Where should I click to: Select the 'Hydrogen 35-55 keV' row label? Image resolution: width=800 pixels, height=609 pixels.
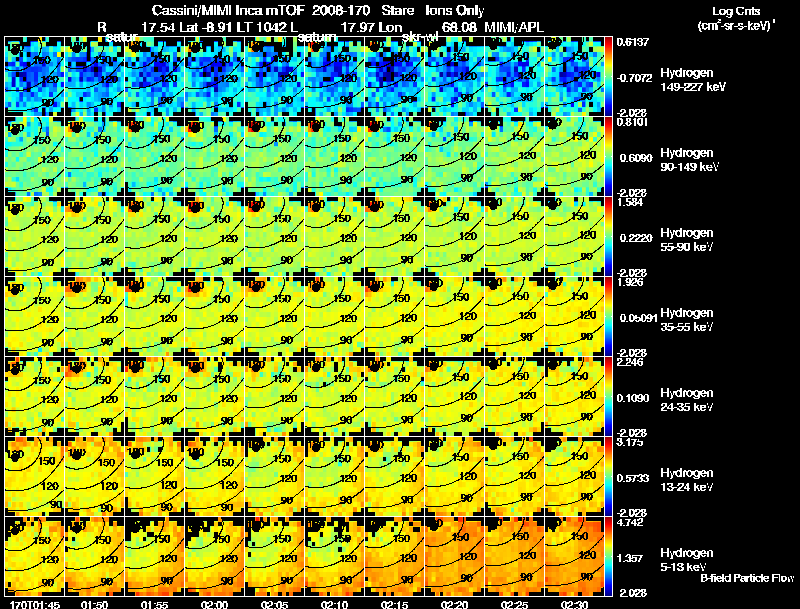point(687,320)
